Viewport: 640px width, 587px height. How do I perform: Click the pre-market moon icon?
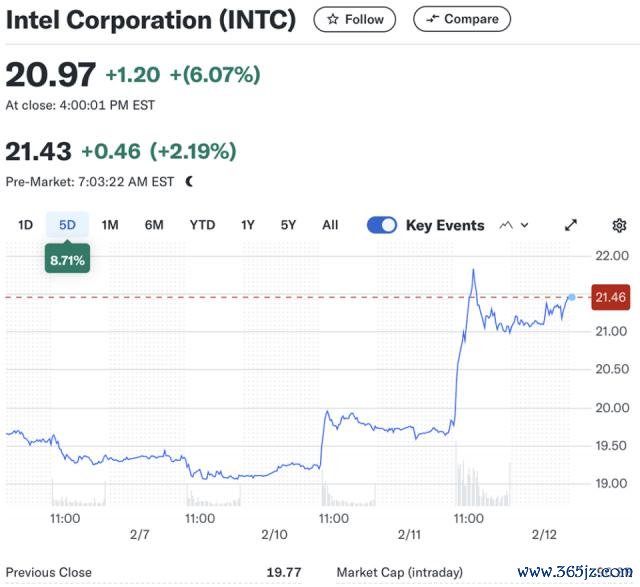(189, 181)
